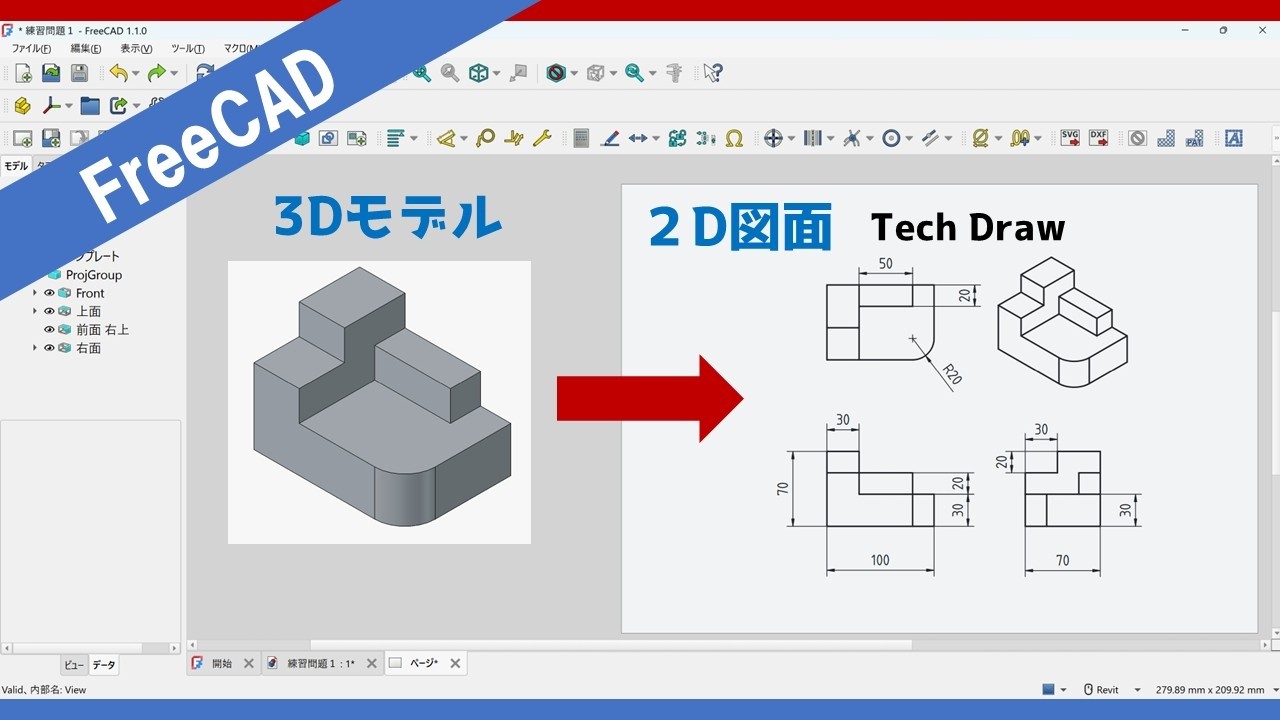Image resolution: width=1280 pixels, height=720 pixels.
Task: Toggle visibility of 前面 右上 view
Action: [x=49, y=329]
